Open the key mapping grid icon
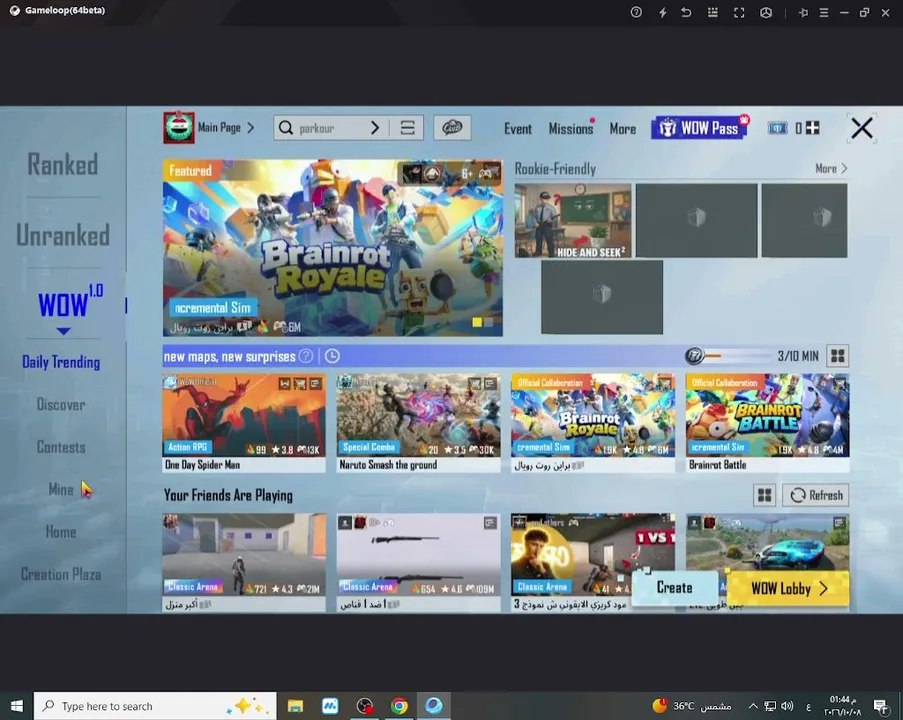 [712, 12]
